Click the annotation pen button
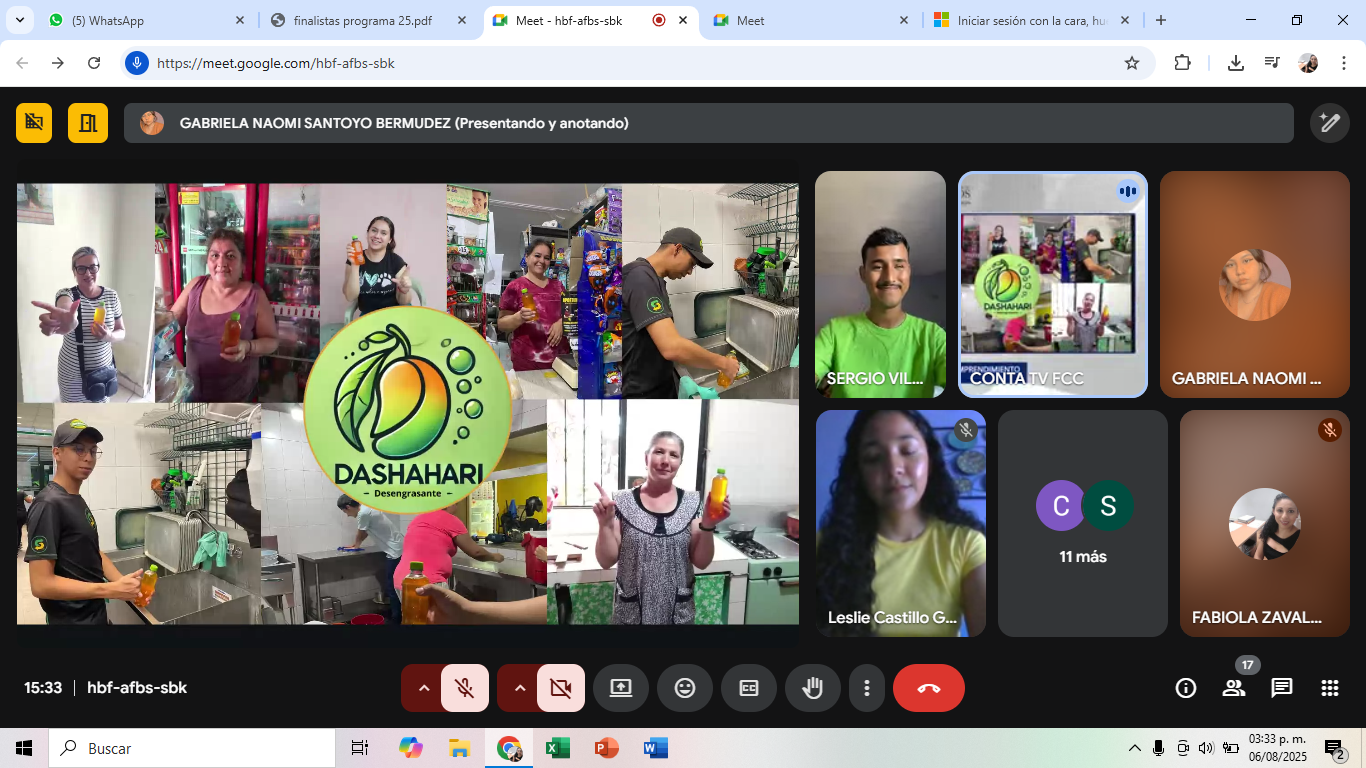The width and height of the screenshot is (1366, 768). (1330, 123)
